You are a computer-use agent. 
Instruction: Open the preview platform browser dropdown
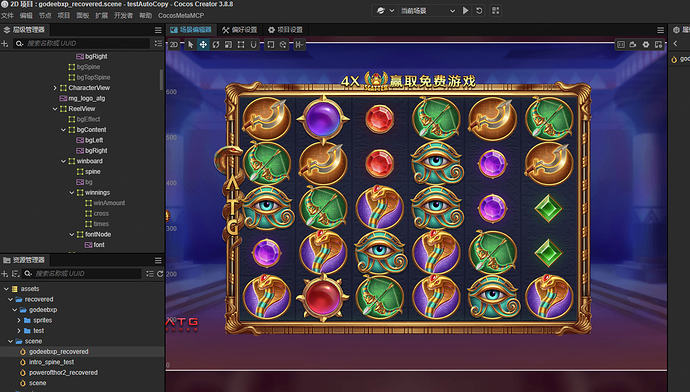pyautogui.click(x=385, y=11)
